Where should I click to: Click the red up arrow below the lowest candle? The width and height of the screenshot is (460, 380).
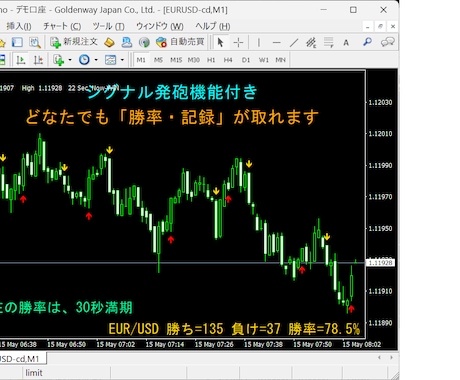[351, 309]
